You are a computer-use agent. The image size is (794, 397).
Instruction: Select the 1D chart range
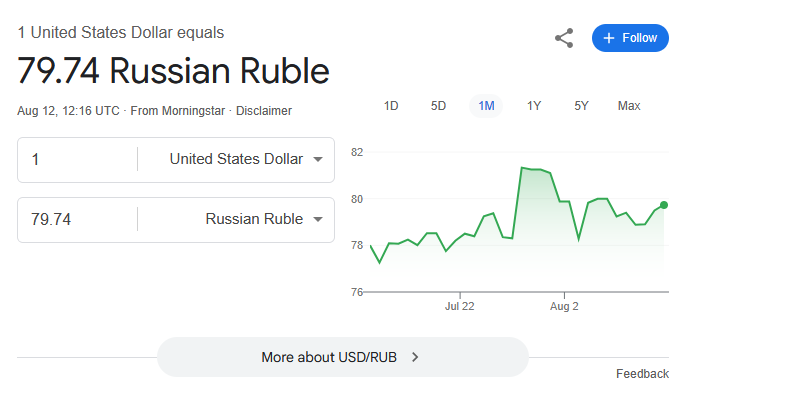click(x=391, y=106)
